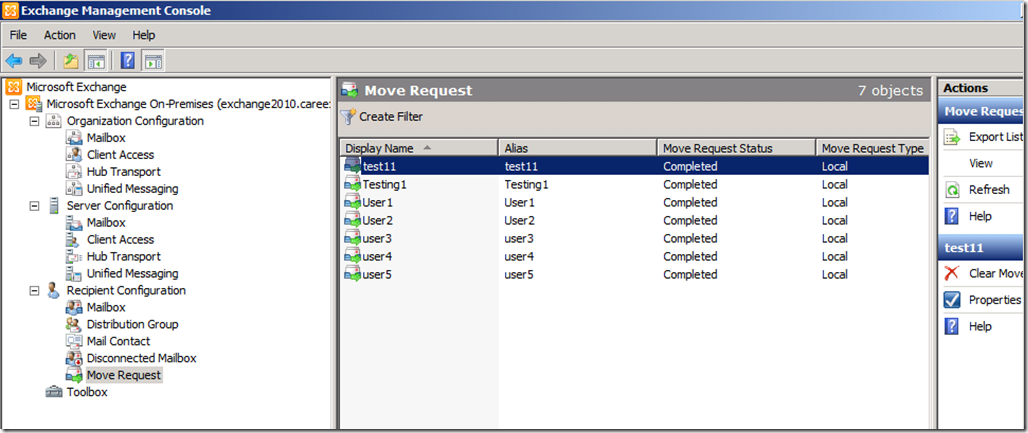
Task: Click the Export List icon in Actions
Action: click(x=952, y=137)
